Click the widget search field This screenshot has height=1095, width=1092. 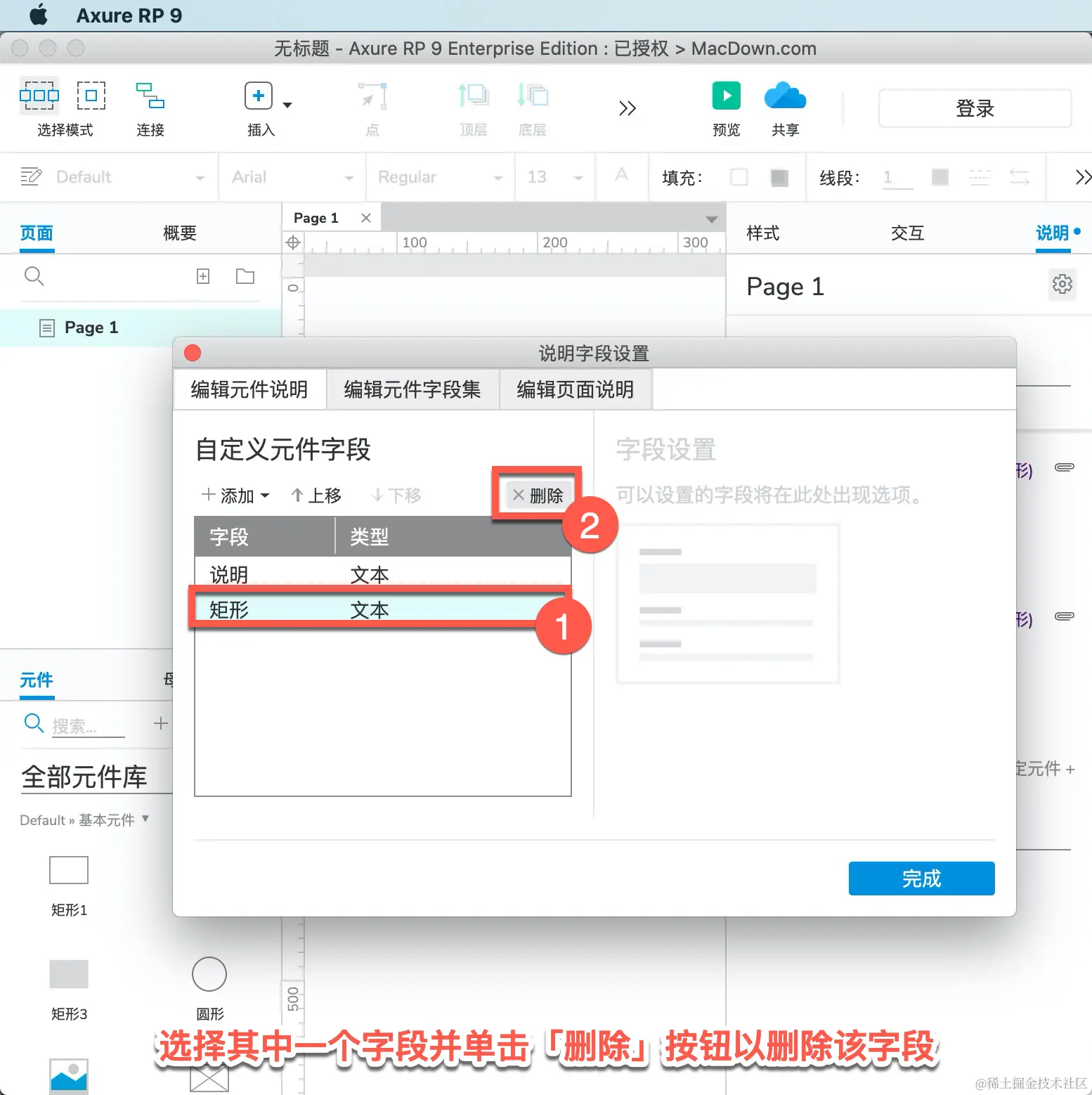pos(89,725)
